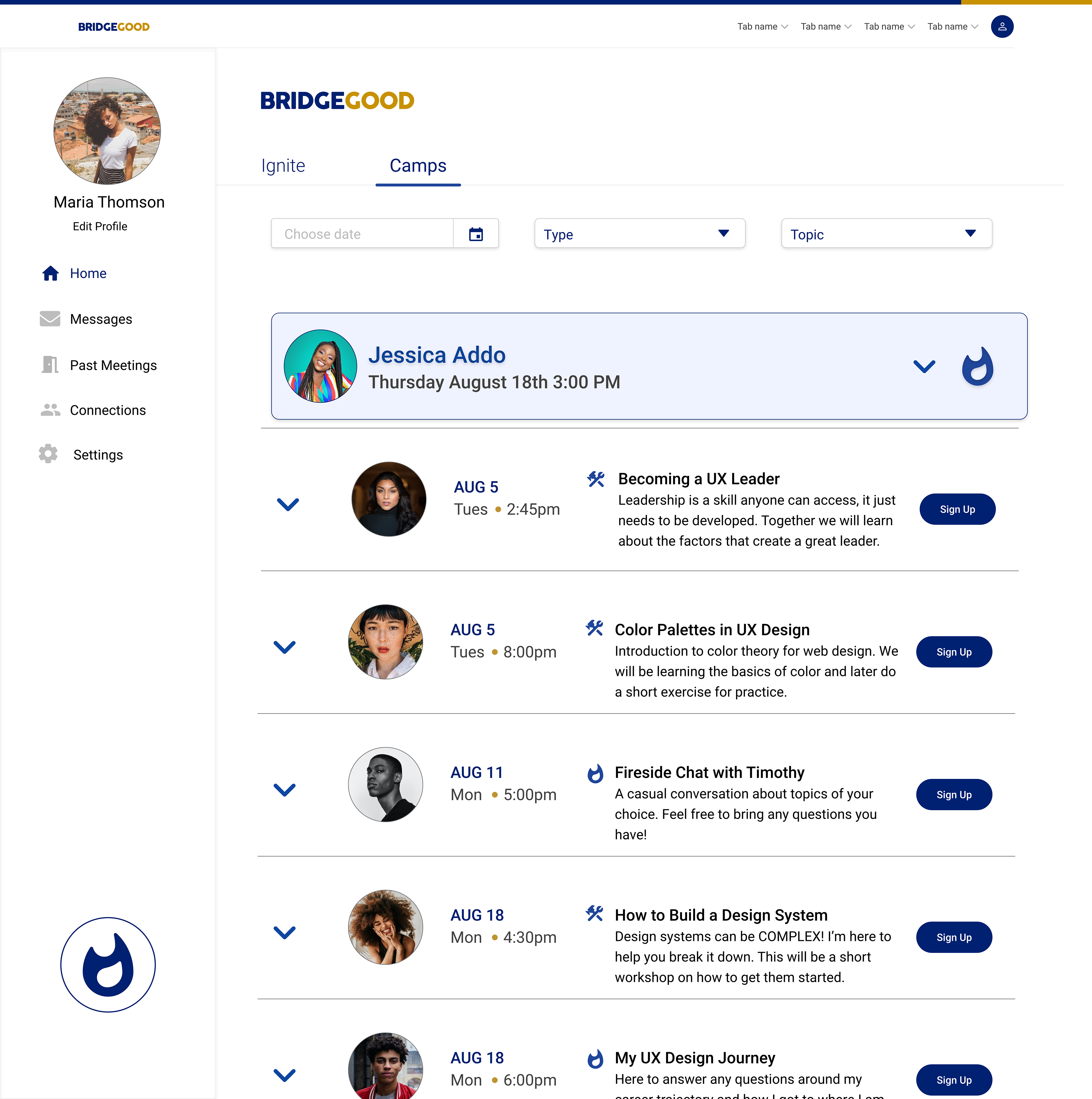Click flame icon beside Fireside Chat with Timothy

coord(595,773)
